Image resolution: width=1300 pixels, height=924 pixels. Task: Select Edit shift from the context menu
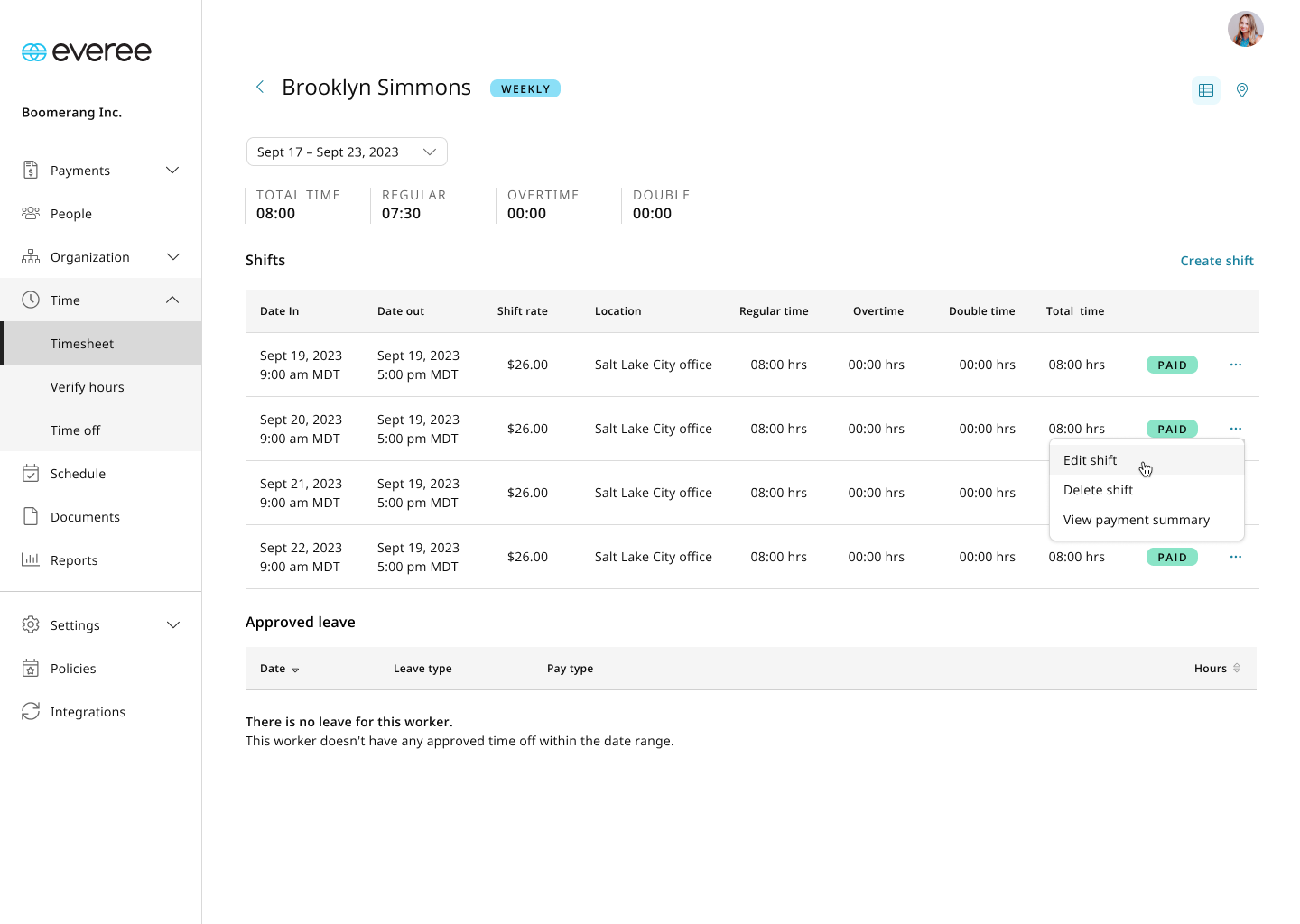[x=1091, y=460]
